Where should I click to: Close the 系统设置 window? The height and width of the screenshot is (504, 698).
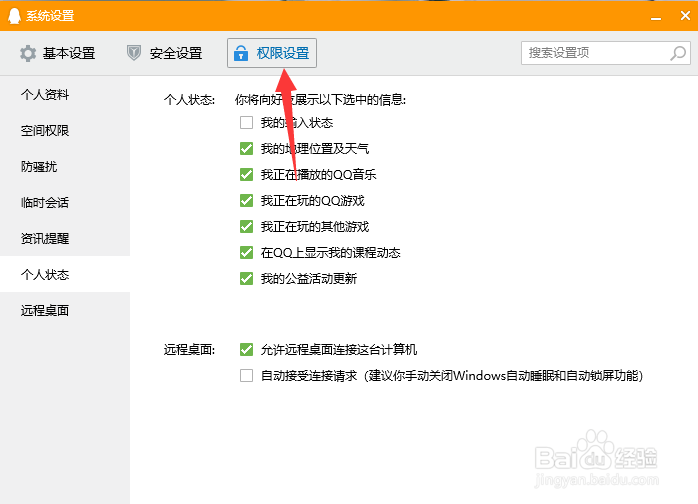[685, 16]
